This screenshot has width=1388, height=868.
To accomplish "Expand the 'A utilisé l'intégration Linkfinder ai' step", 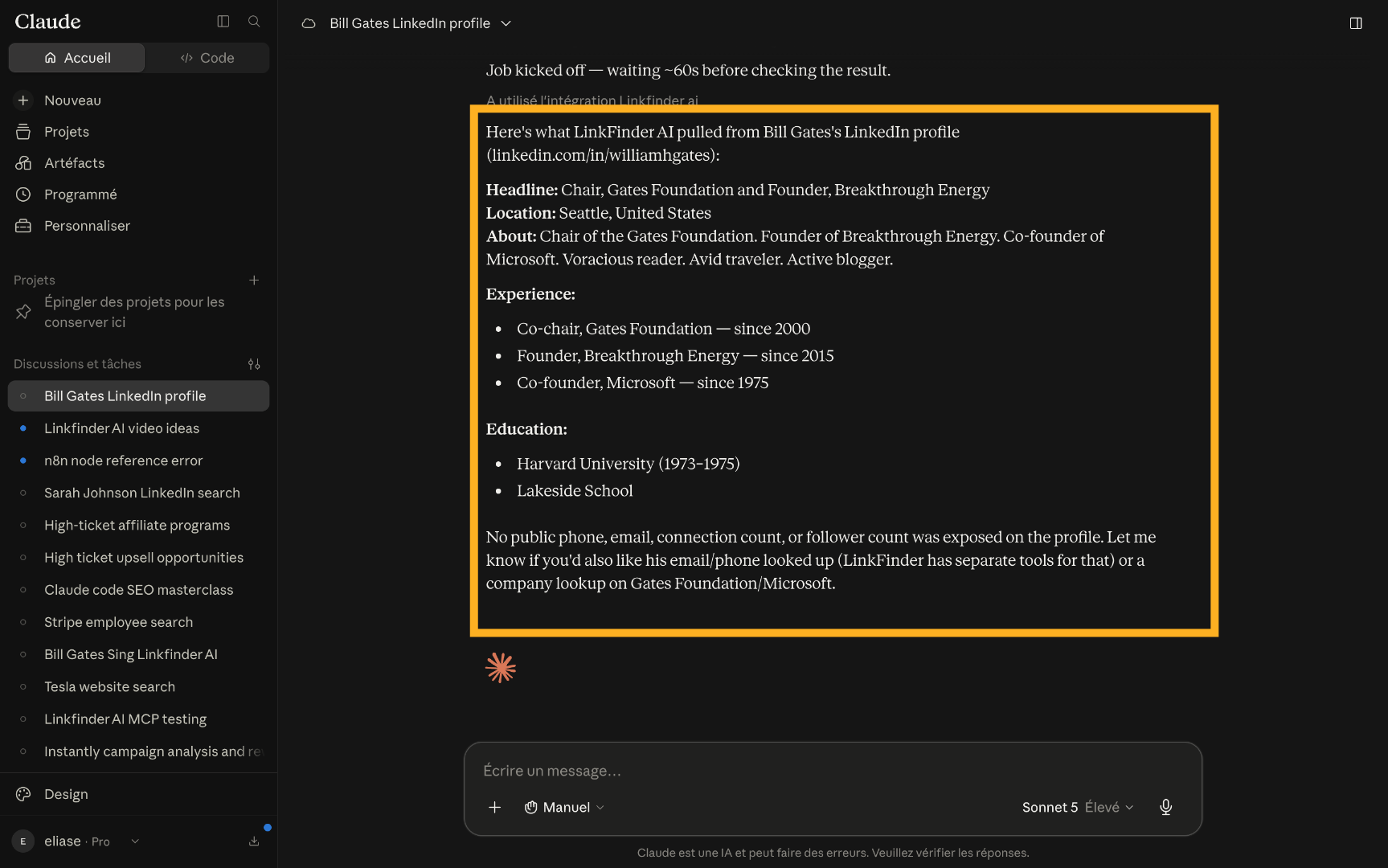I will coord(592,100).
